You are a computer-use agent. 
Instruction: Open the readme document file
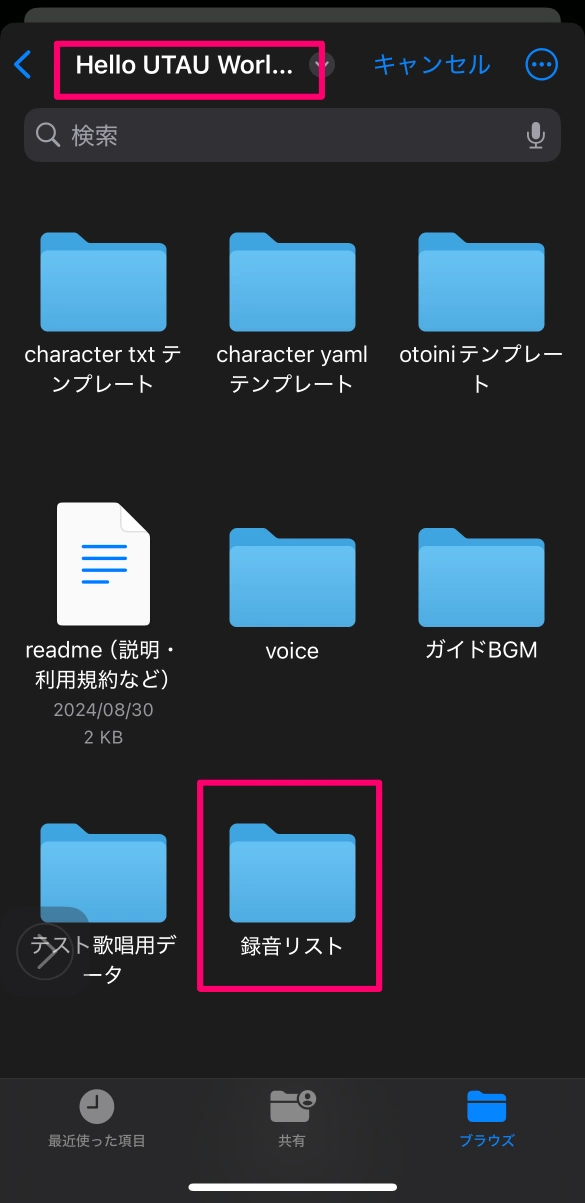pos(103,564)
